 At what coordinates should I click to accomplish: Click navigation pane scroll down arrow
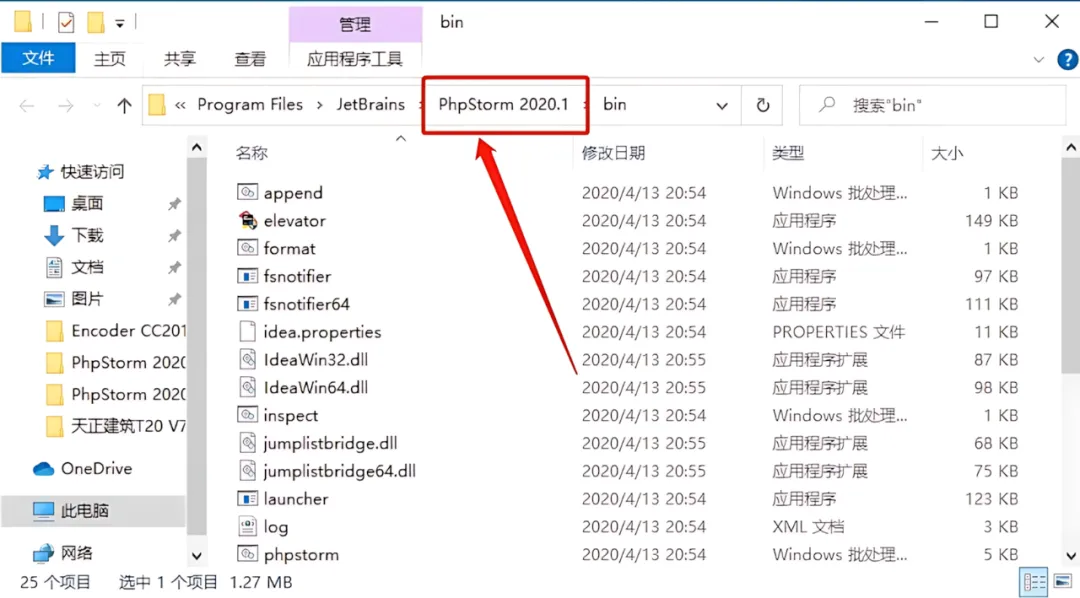pos(196,556)
